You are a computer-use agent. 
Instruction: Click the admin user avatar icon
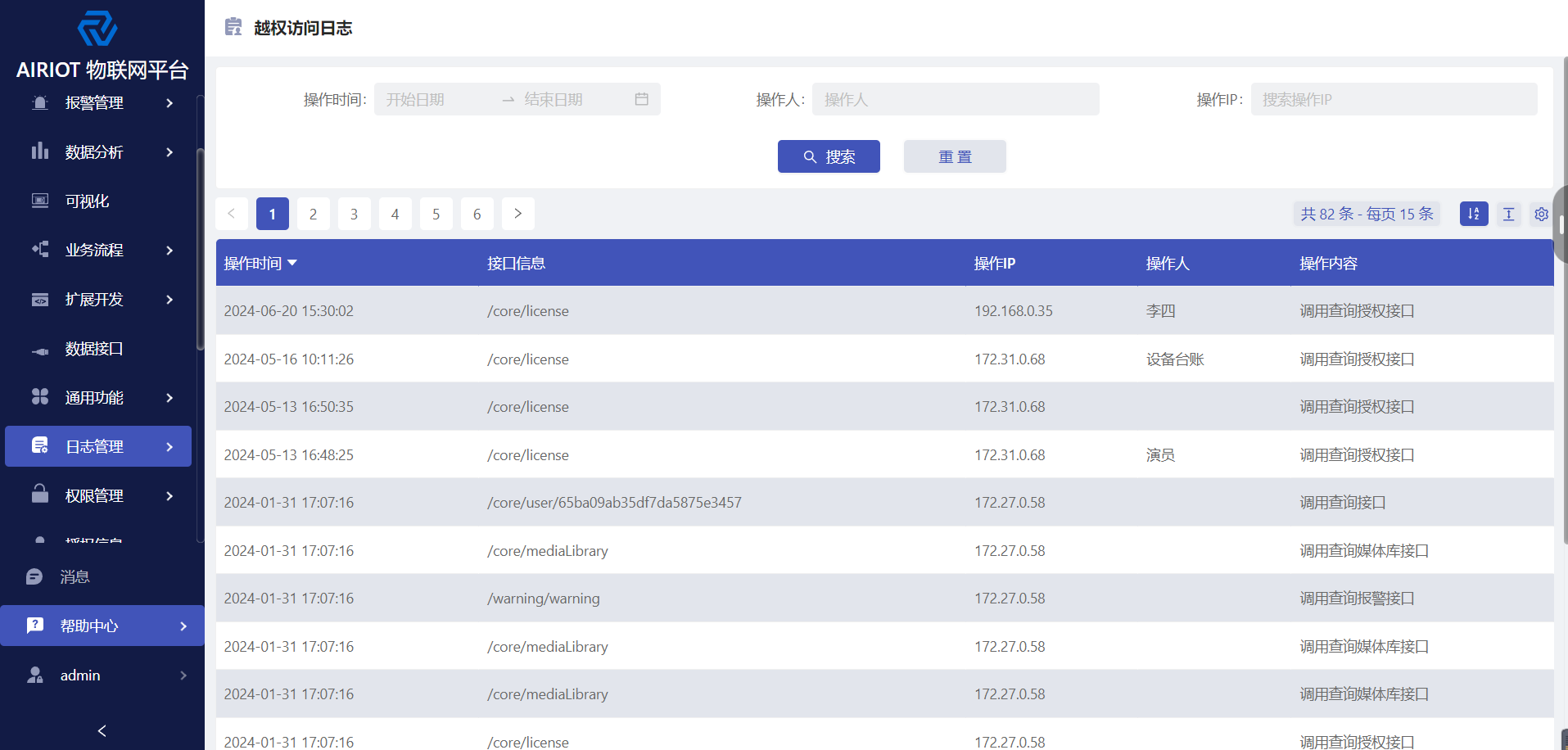(34, 675)
